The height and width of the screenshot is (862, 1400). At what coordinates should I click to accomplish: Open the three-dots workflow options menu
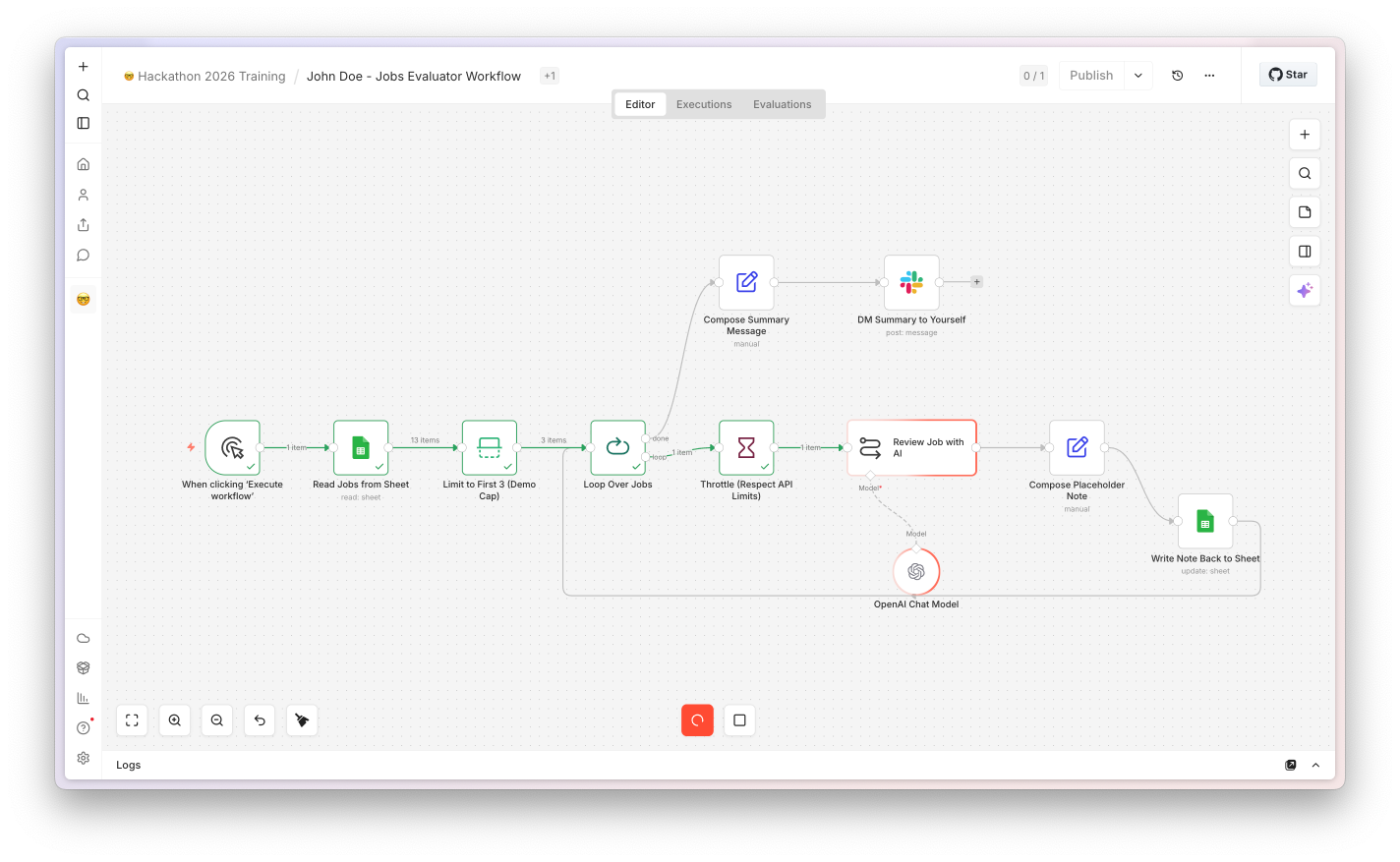click(1209, 76)
